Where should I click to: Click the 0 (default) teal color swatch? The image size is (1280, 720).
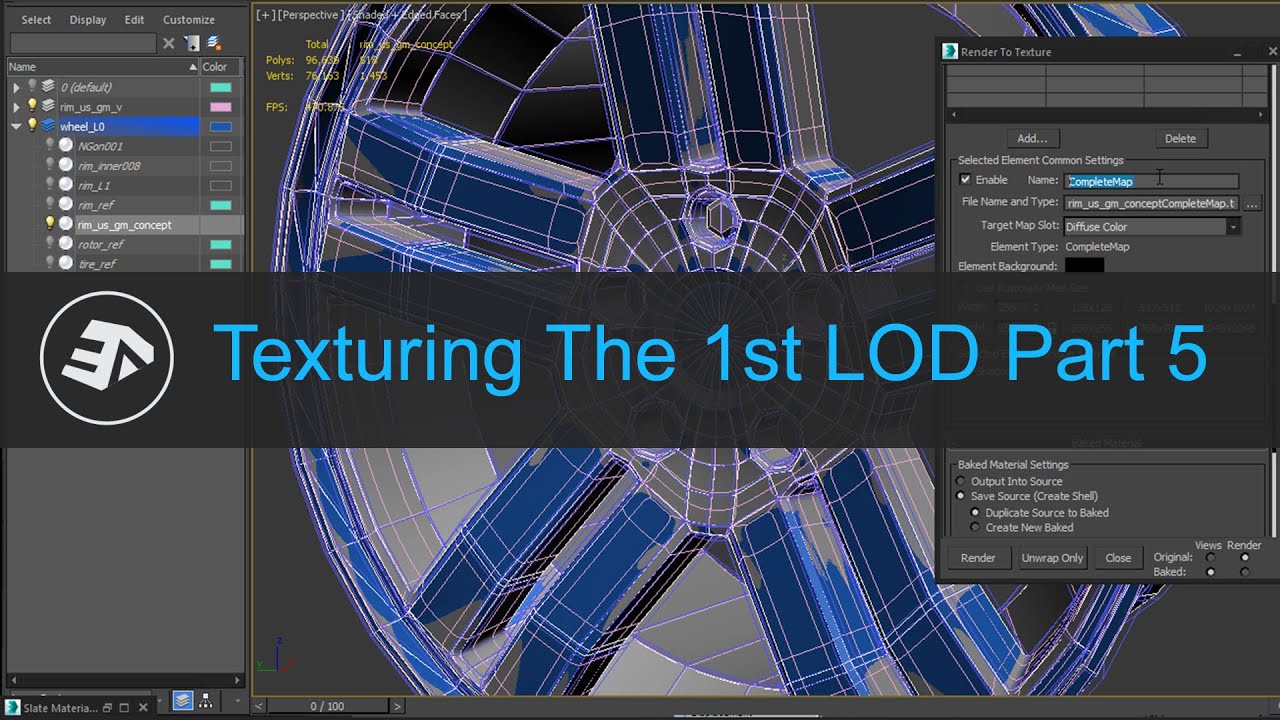pyautogui.click(x=221, y=87)
